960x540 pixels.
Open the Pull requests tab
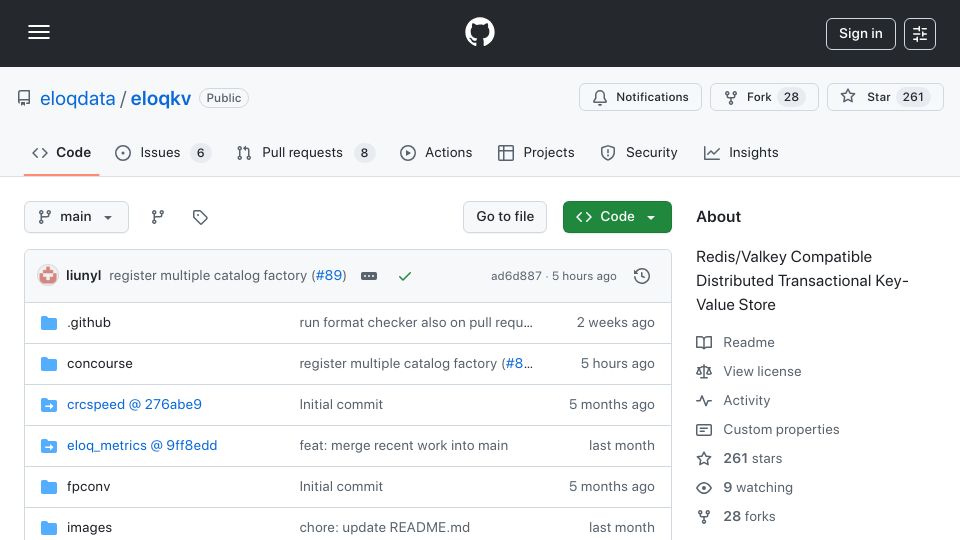pos(305,152)
